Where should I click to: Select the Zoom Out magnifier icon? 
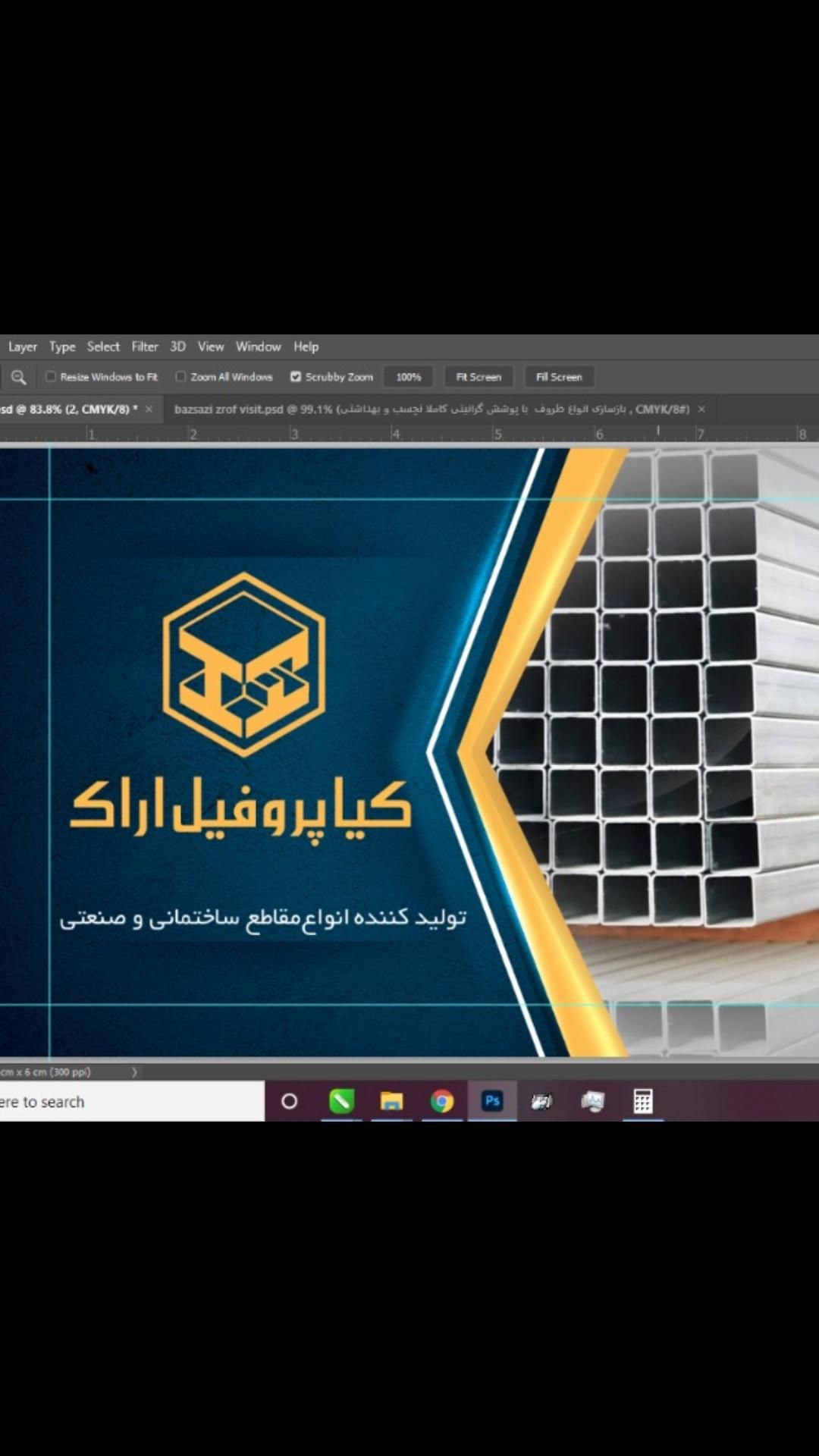[18, 377]
